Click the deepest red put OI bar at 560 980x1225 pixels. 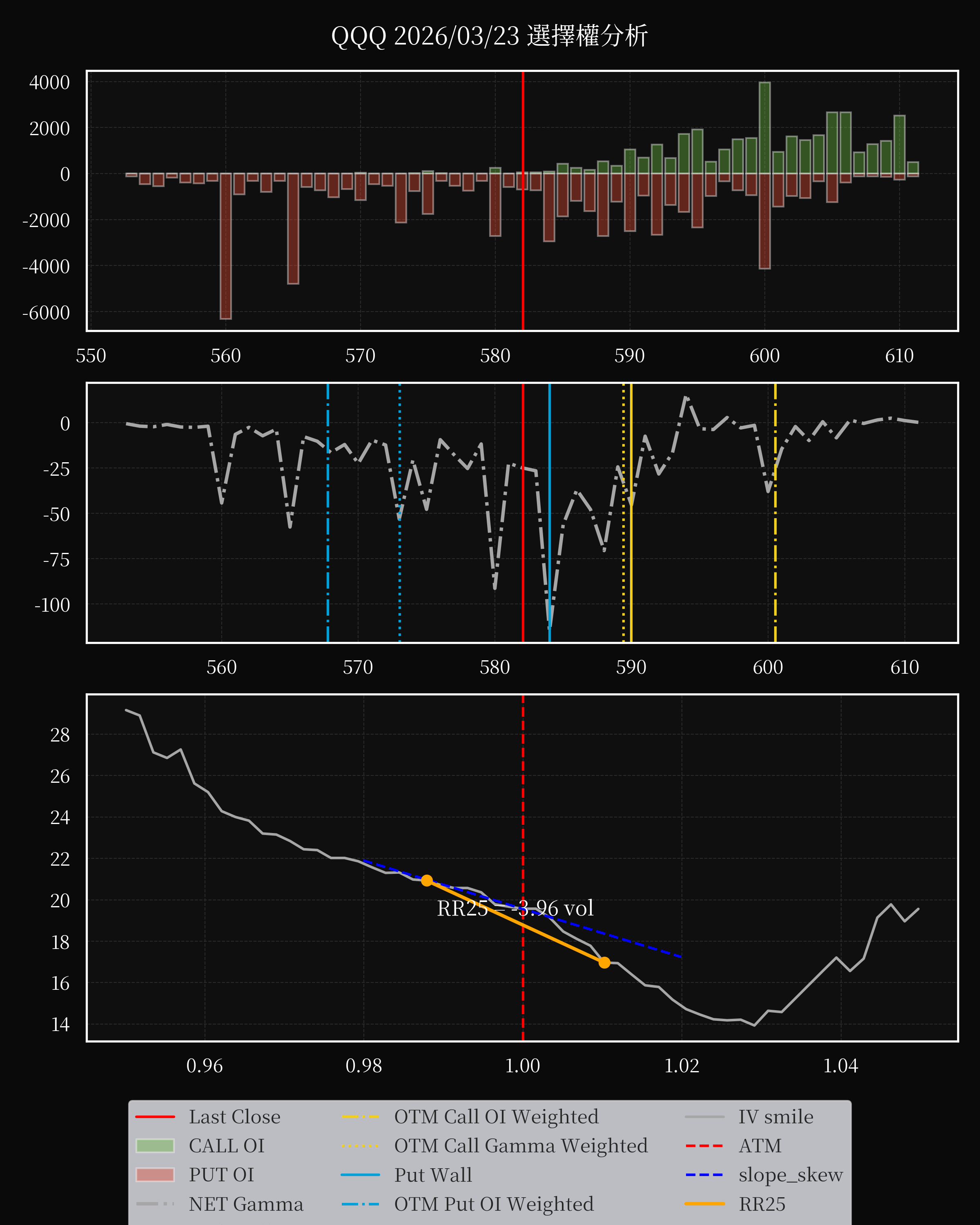pyautogui.click(x=225, y=246)
